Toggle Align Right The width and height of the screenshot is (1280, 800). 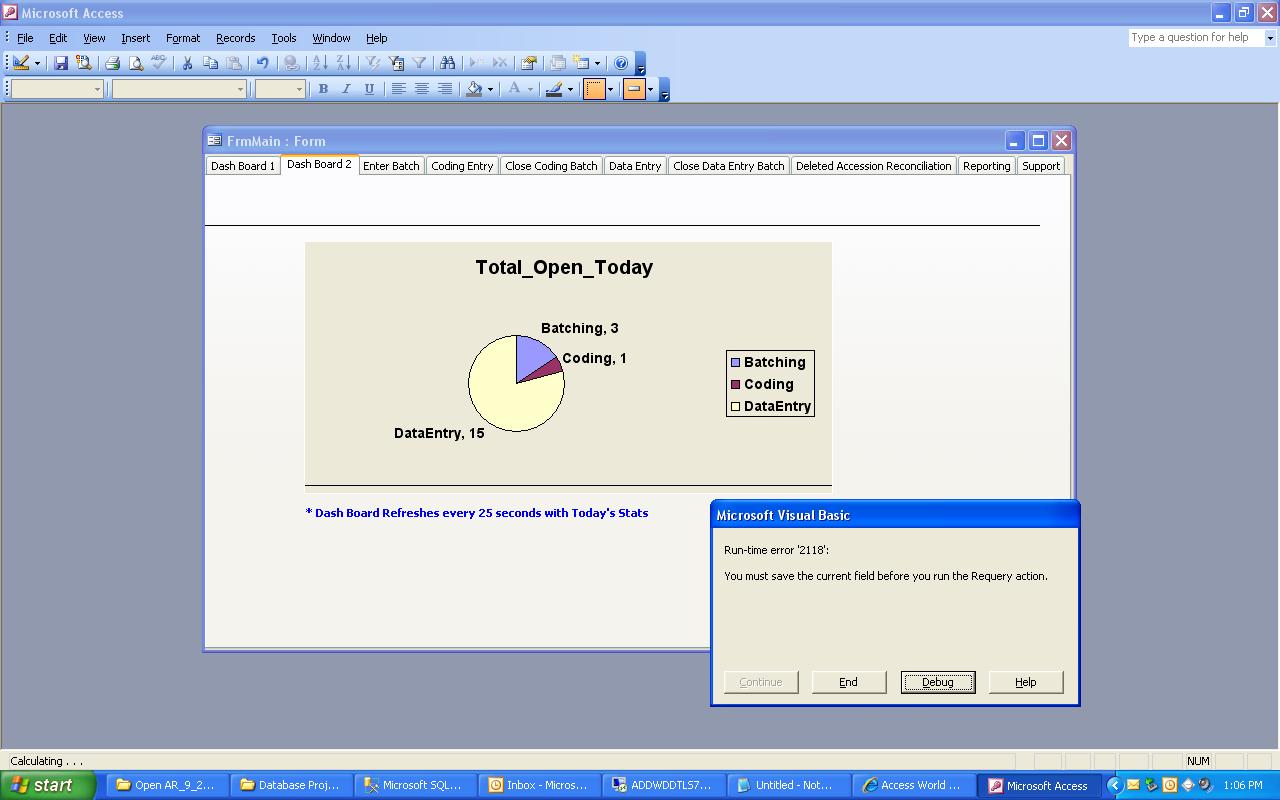pos(444,89)
